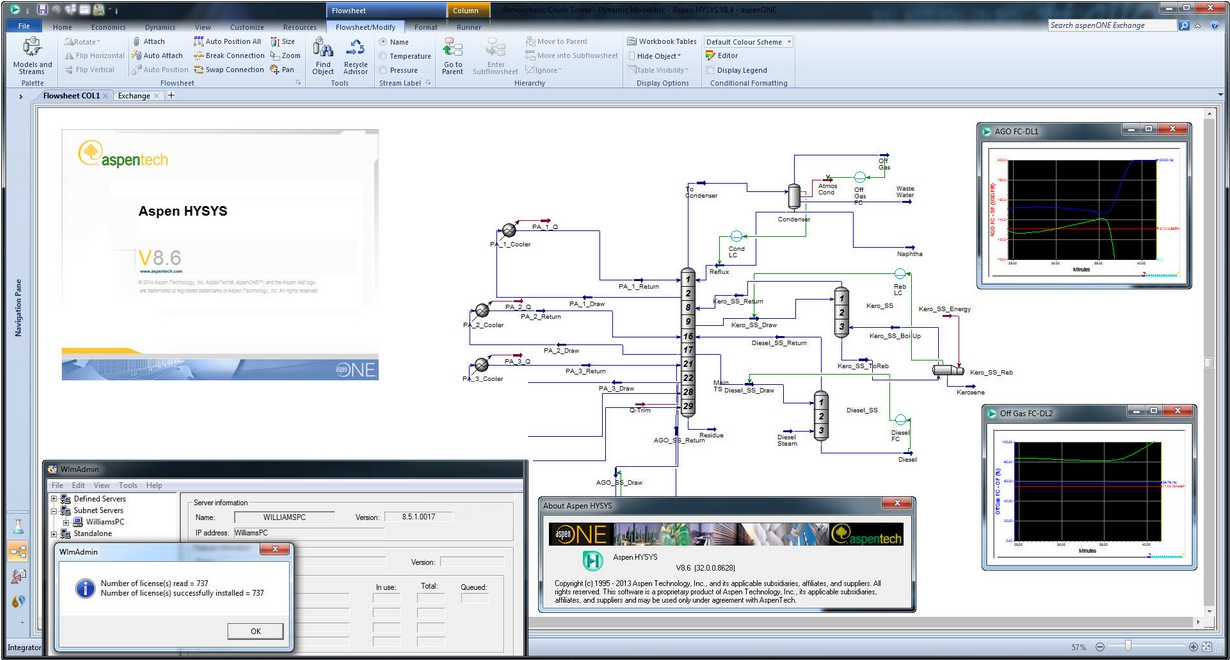Switch to the Economics ribbon tab

pos(109,27)
